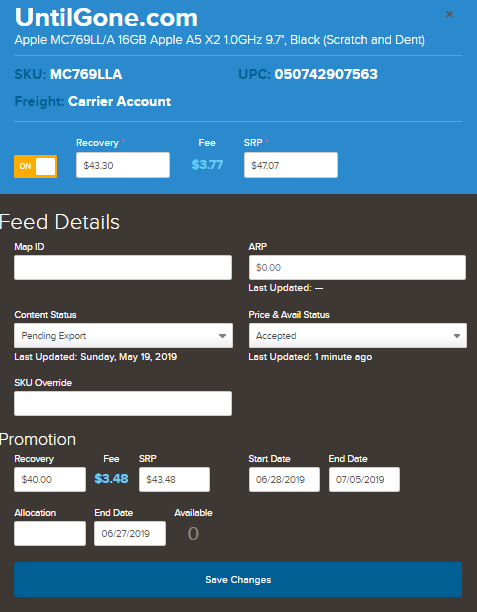Click the Recovery field showing $43.30
Image resolution: width=477 pixels, height=612 pixels.
click(123, 165)
